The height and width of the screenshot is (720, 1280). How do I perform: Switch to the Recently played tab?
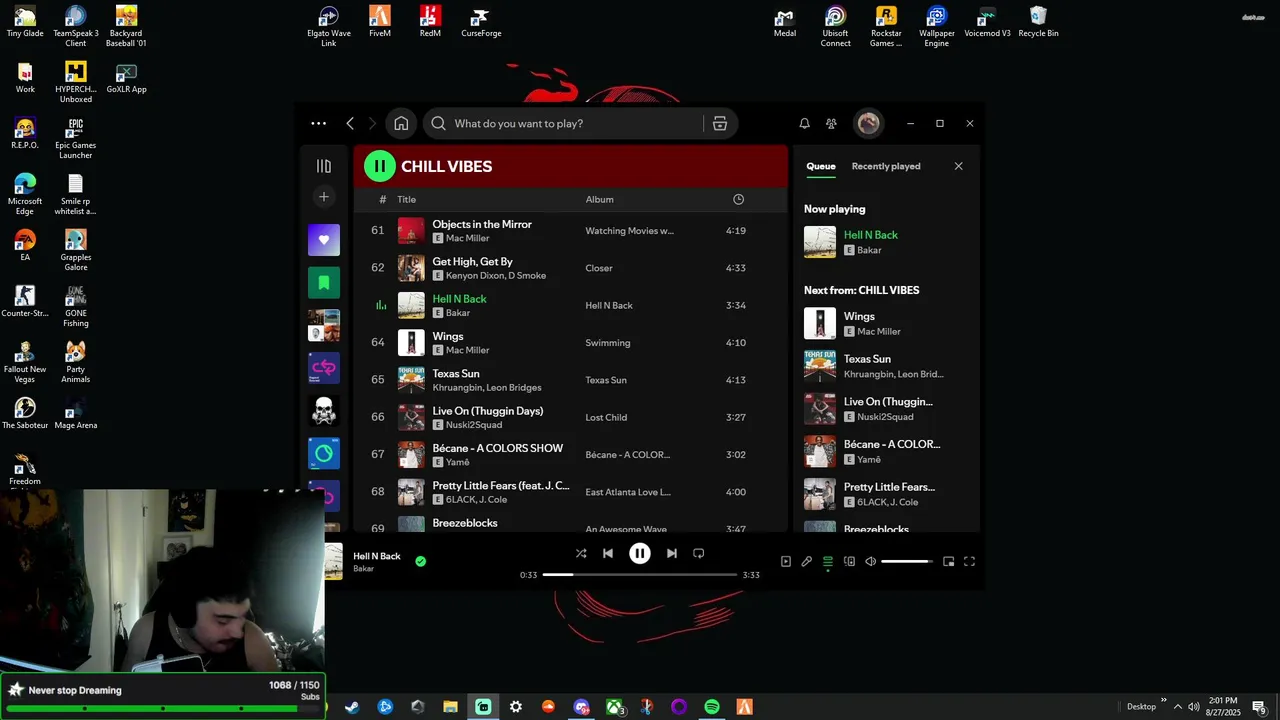coord(886,166)
